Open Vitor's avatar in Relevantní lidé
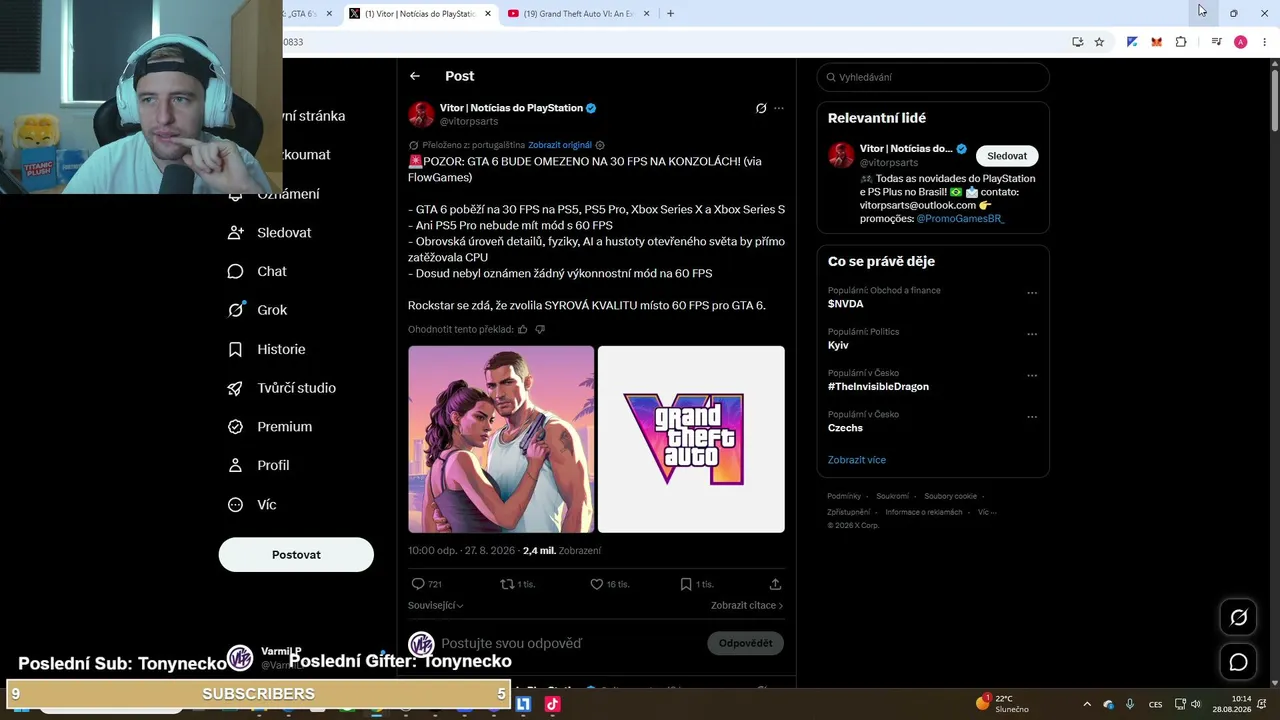Screen dimensions: 1280x720 (x=841, y=155)
